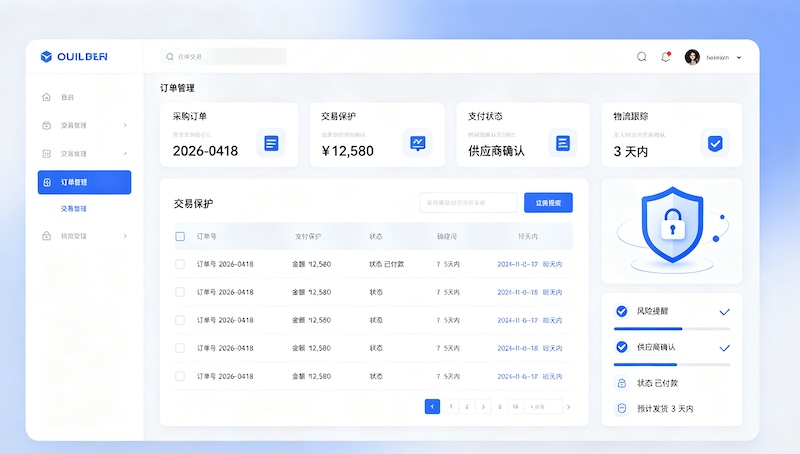This screenshot has height=454, width=800.
Task: Go to page 3 in pagination
Action: [483, 407]
